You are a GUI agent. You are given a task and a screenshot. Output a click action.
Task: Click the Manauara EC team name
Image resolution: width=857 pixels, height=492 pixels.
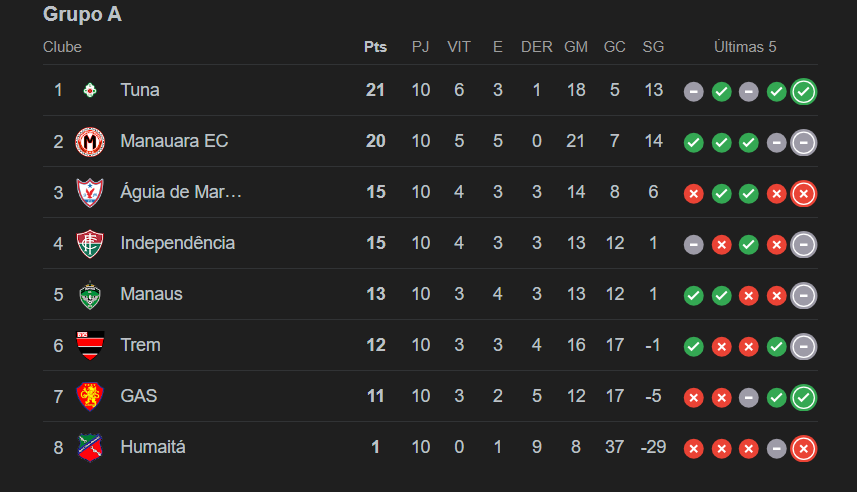174,141
